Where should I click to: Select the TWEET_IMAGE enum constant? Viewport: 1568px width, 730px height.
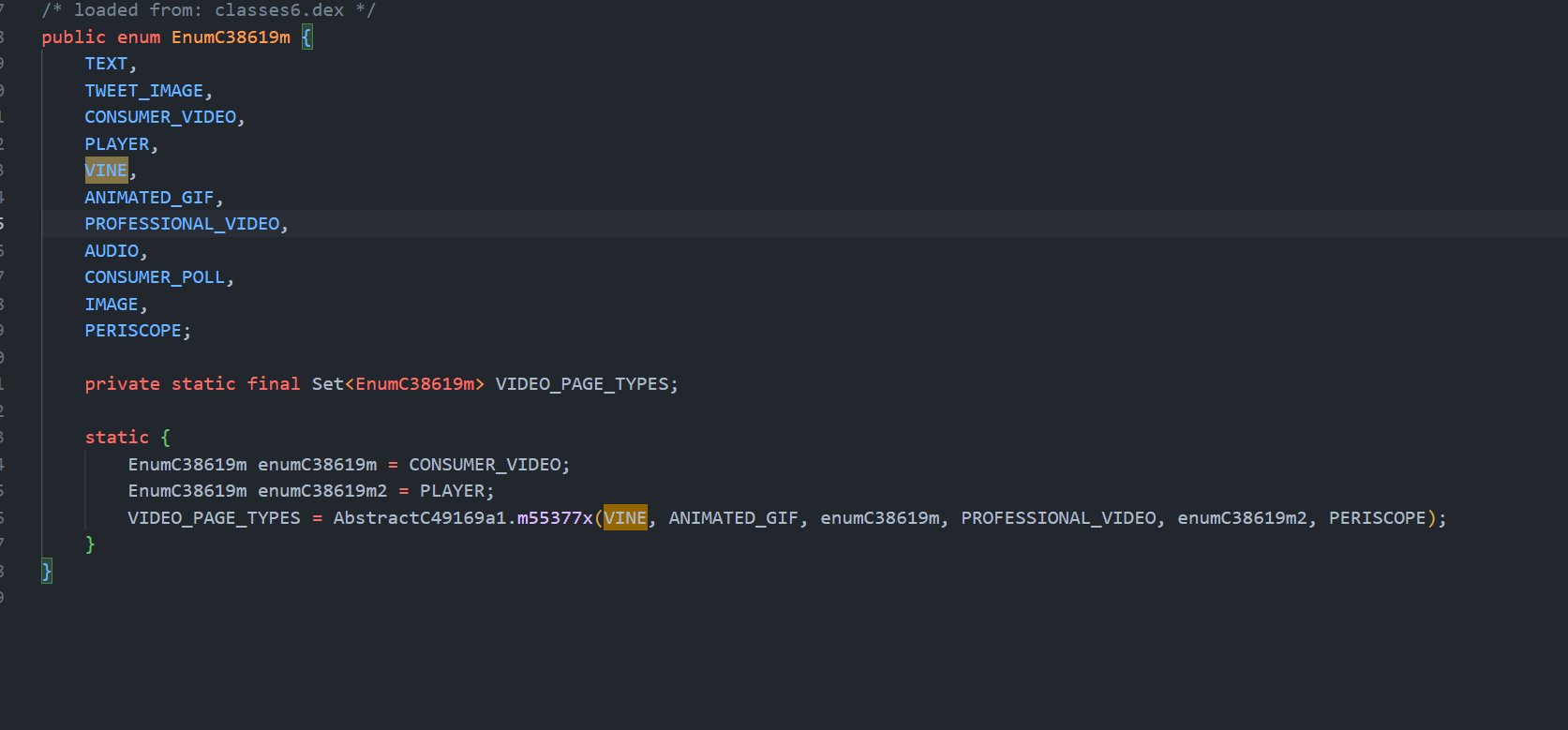point(143,91)
